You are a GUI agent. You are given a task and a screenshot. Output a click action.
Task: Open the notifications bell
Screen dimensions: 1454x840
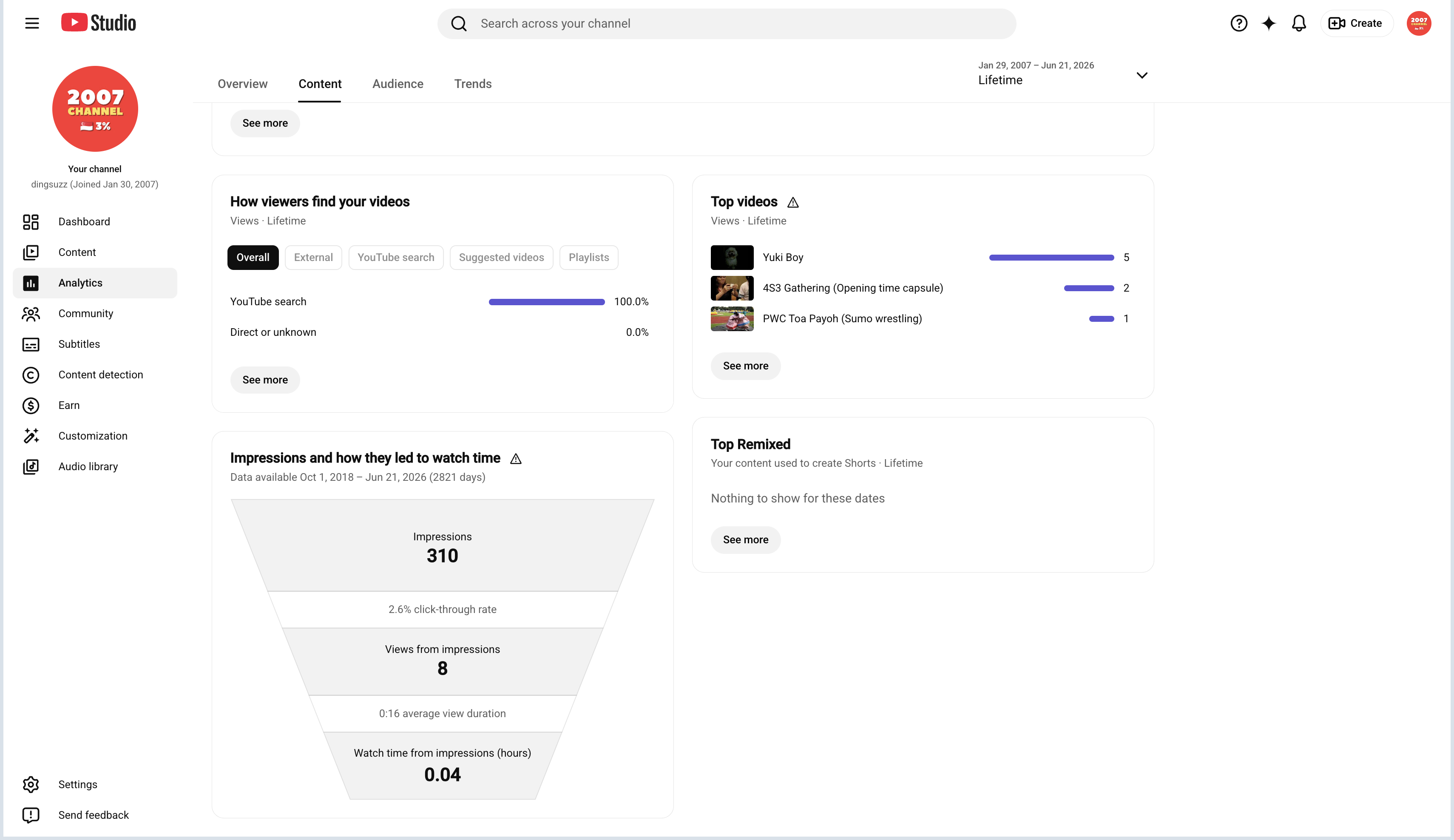(x=1299, y=23)
